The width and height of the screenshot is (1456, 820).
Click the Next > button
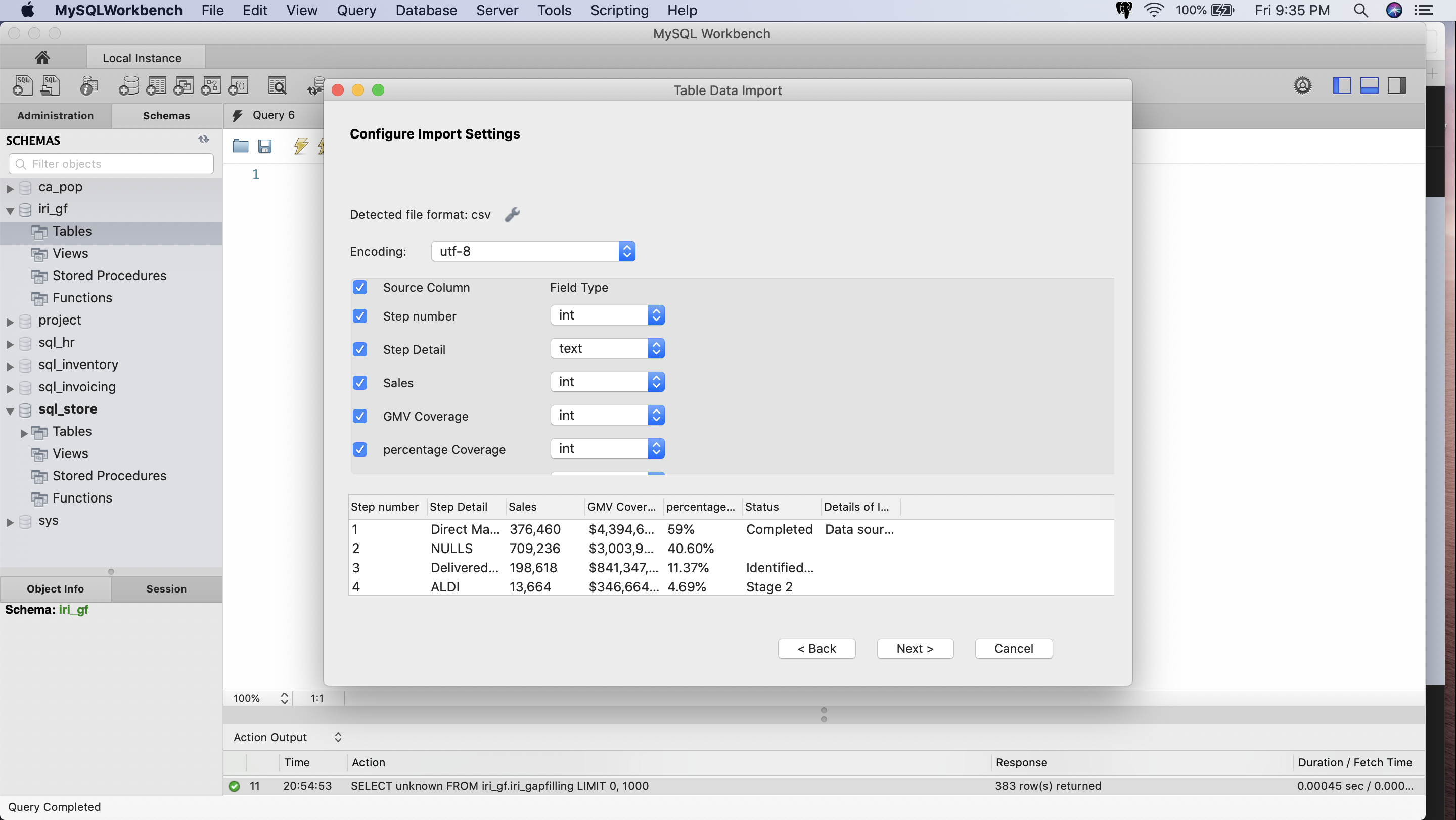click(x=915, y=648)
